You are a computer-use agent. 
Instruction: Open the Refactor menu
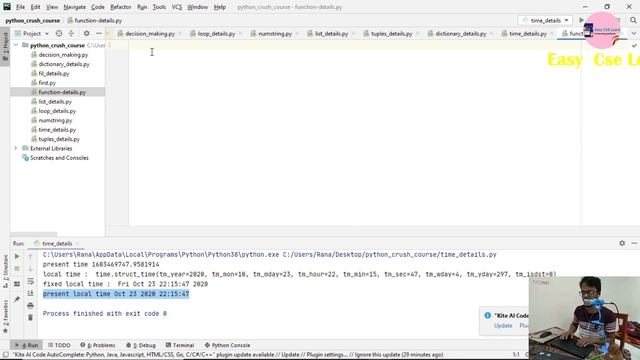(121, 7)
